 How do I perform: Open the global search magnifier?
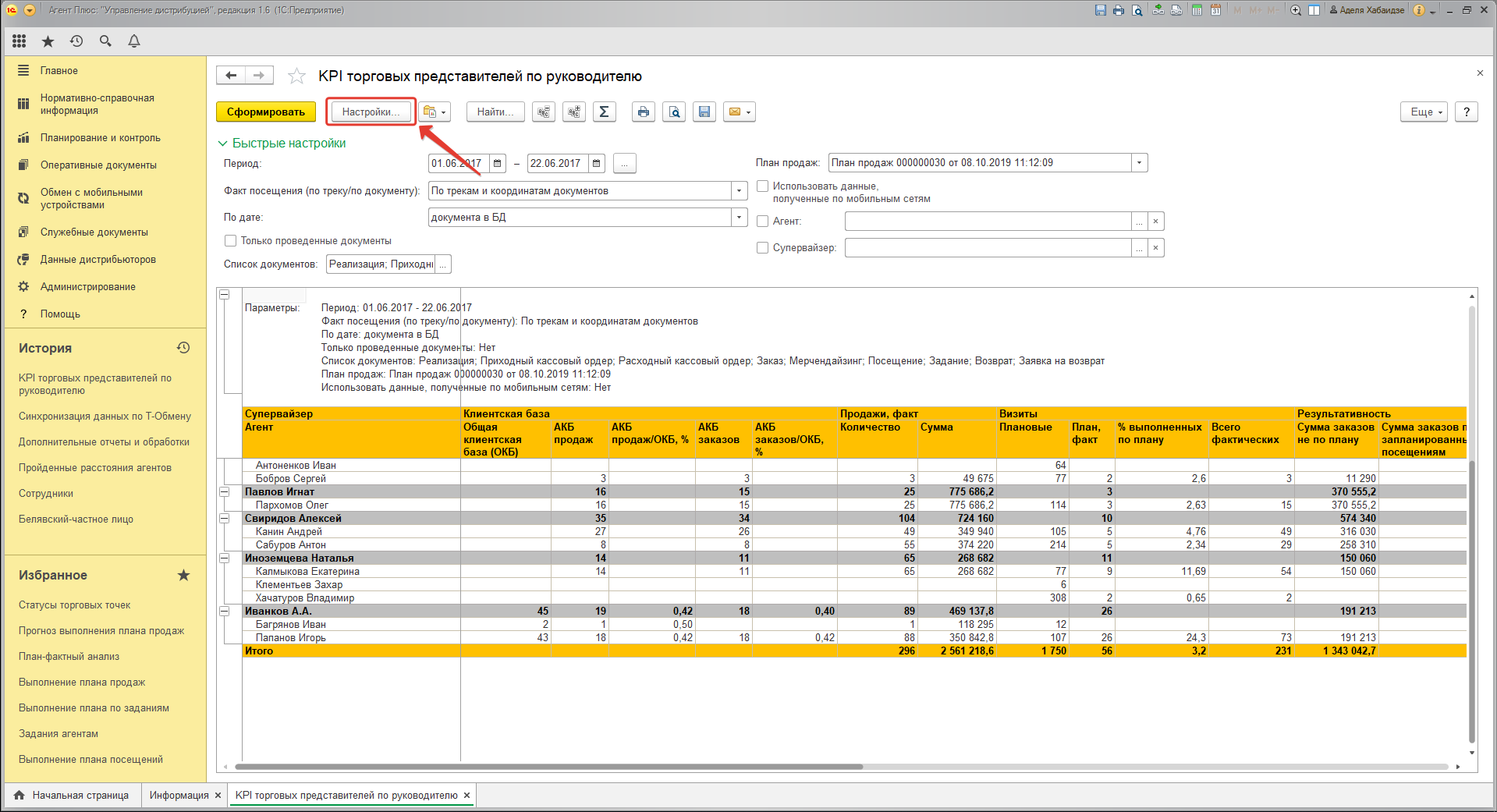click(105, 41)
